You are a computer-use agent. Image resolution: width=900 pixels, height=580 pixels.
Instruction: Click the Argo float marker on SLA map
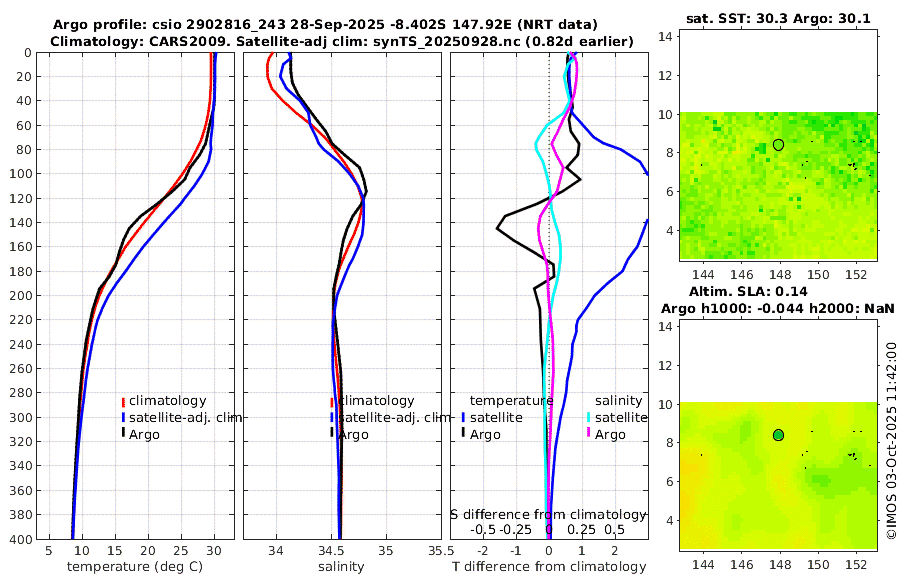click(778, 435)
